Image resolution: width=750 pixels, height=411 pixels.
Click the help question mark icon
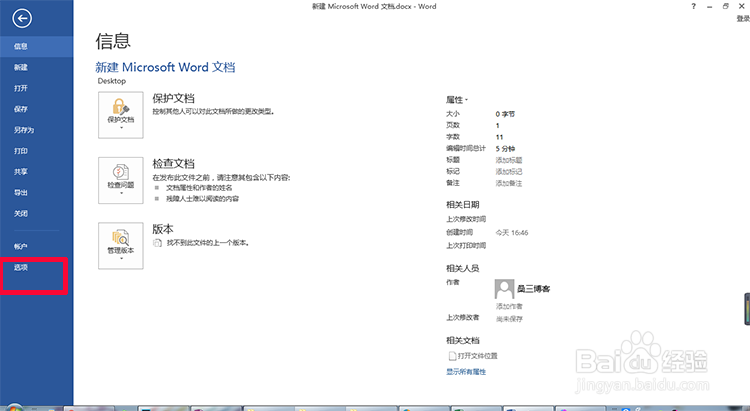coord(694,6)
